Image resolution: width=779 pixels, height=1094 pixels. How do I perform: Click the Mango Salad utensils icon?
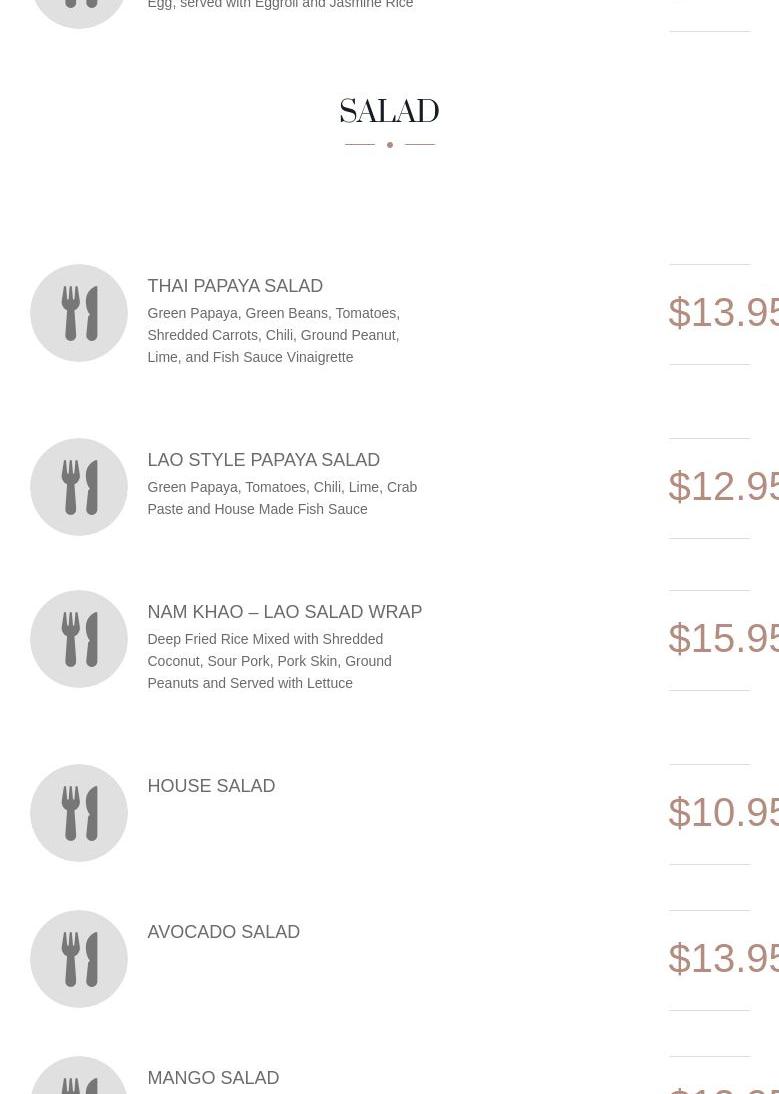pyautogui.click(x=79, y=1080)
